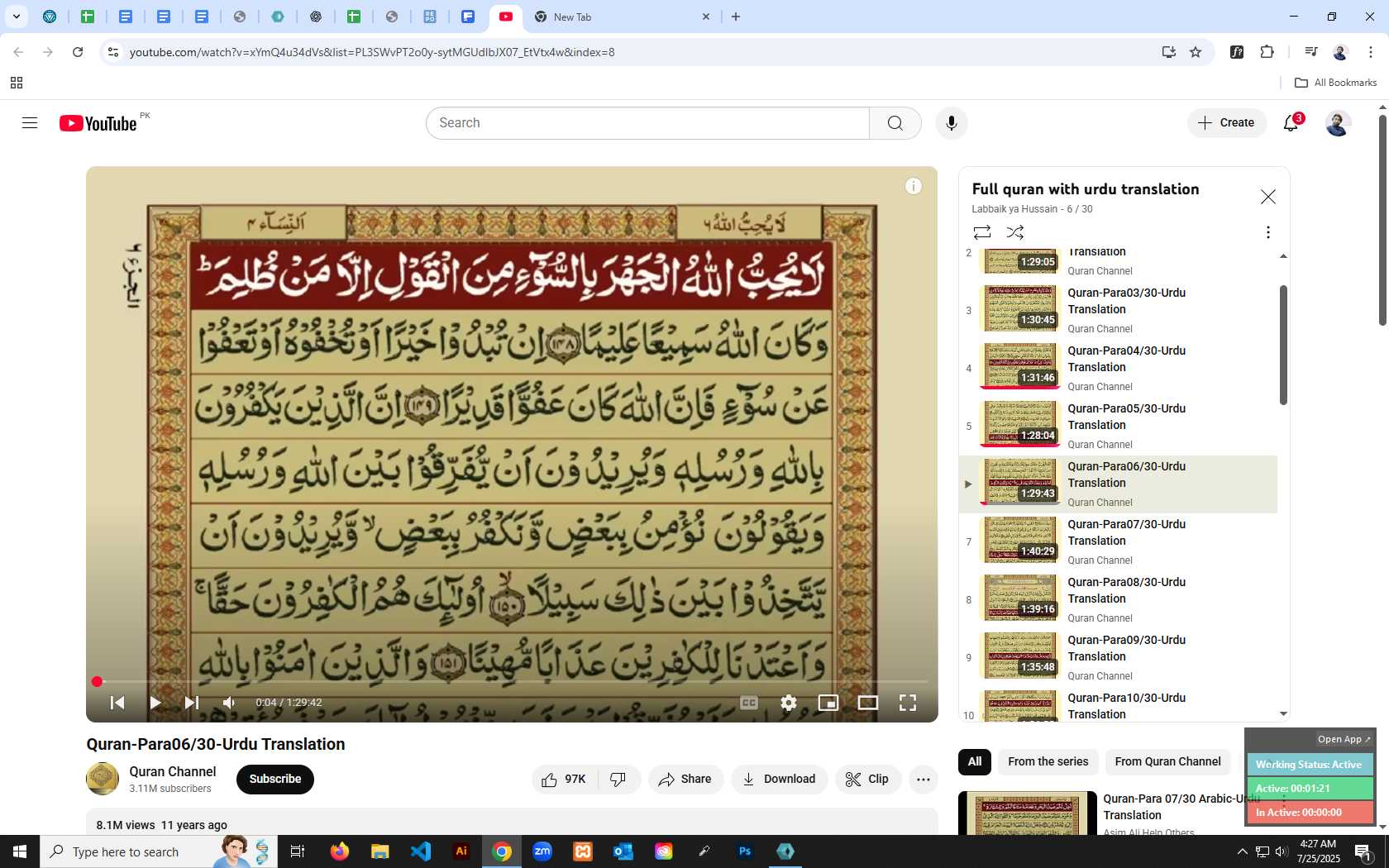Dislike this video
This screenshot has height=868, width=1389.
pyautogui.click(x=618, y=780)
